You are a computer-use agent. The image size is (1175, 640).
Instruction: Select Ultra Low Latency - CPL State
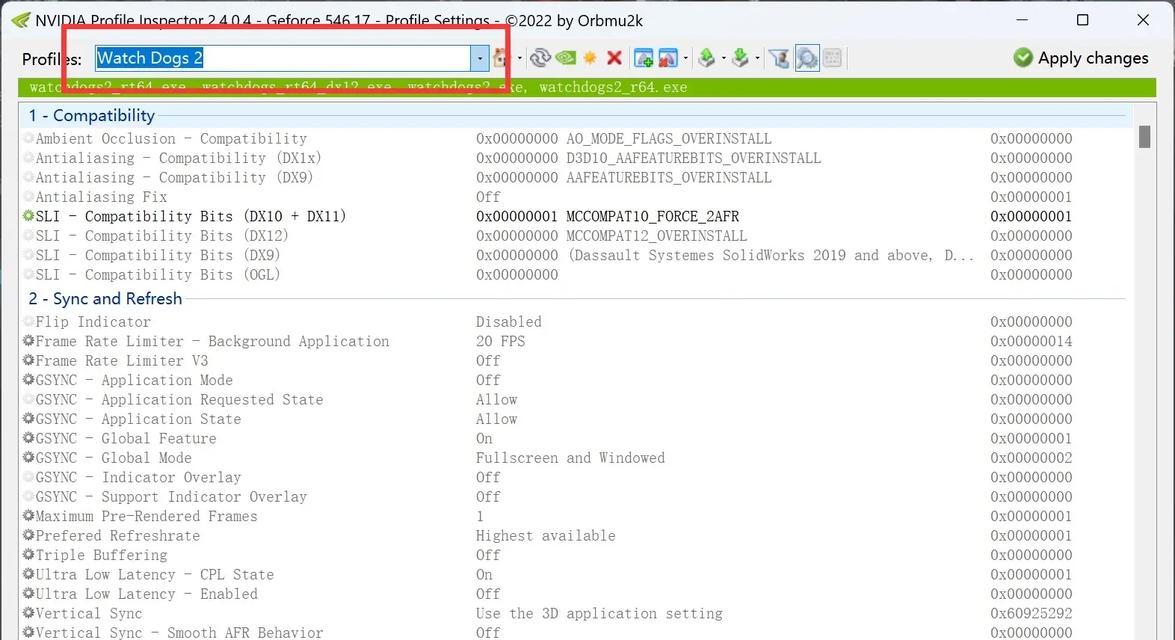coord(154,576)
